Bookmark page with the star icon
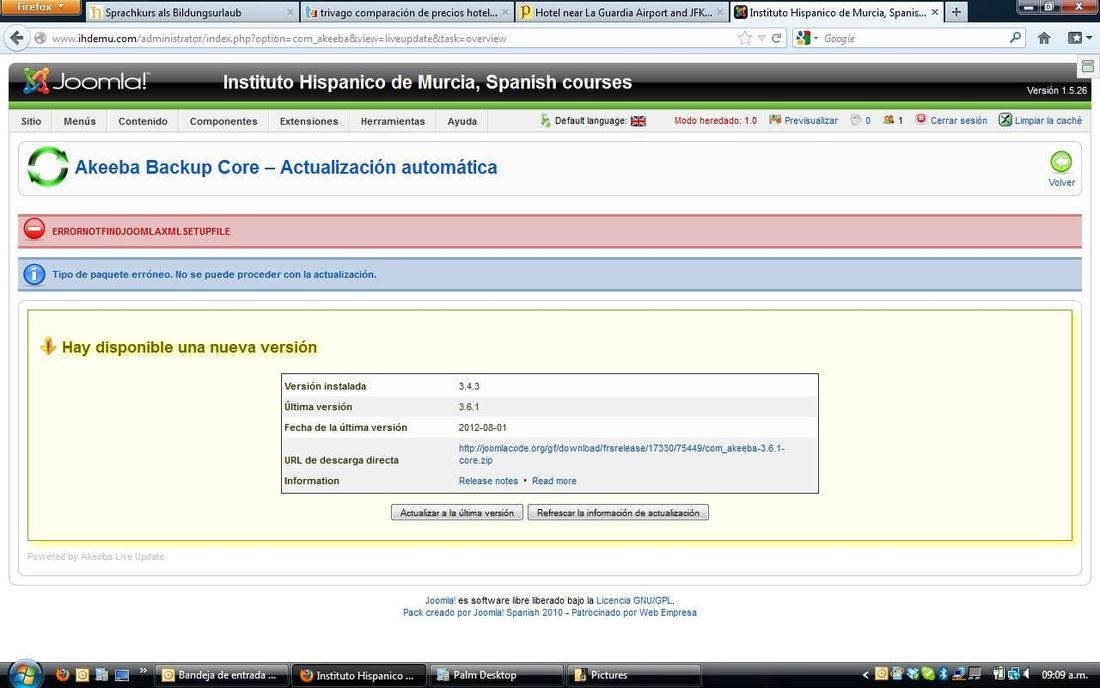Screen dimensions: 1100x688 tap(744, 39)
